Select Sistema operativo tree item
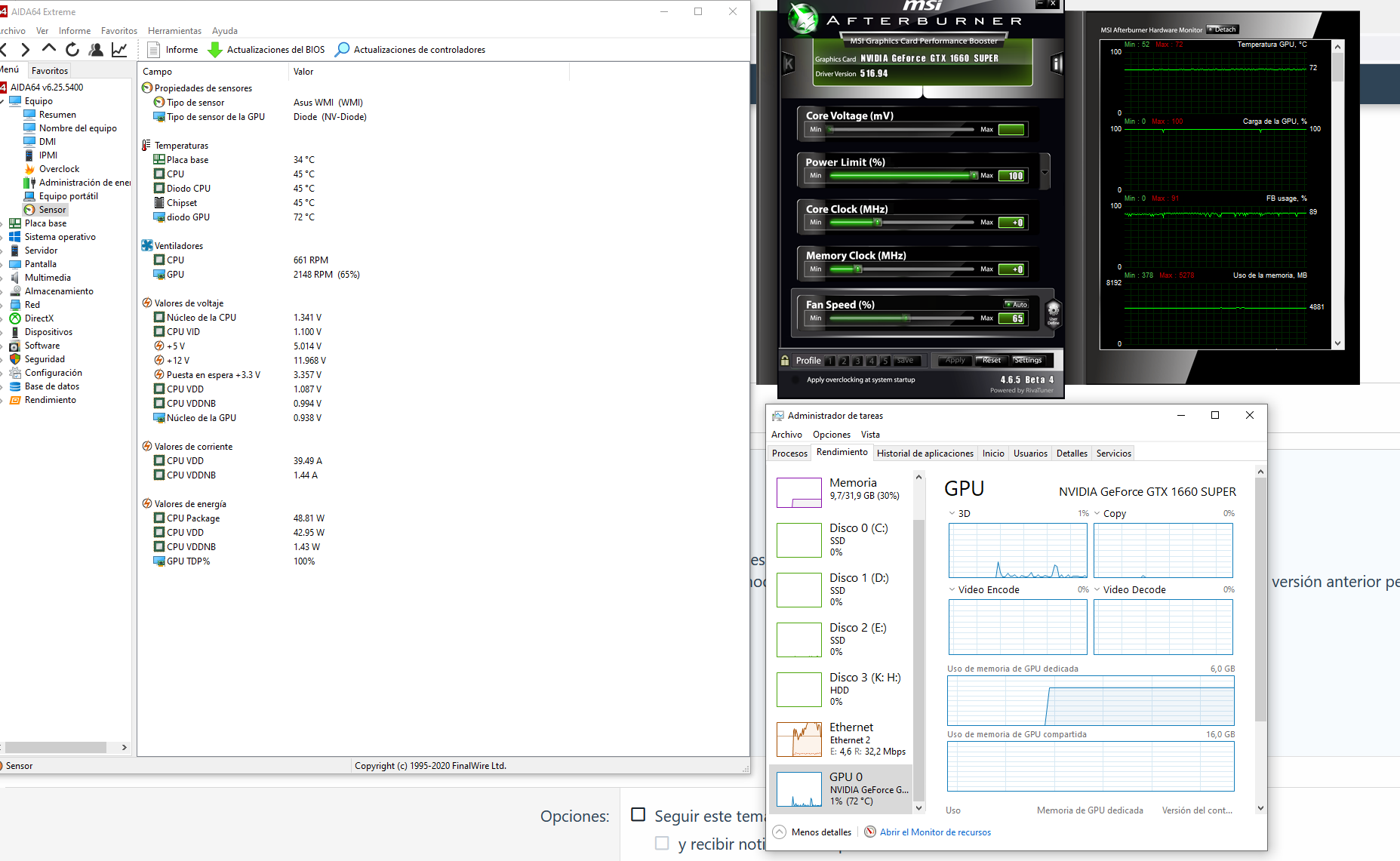This screenshot has height=861, width=1400. coord(60,237)
